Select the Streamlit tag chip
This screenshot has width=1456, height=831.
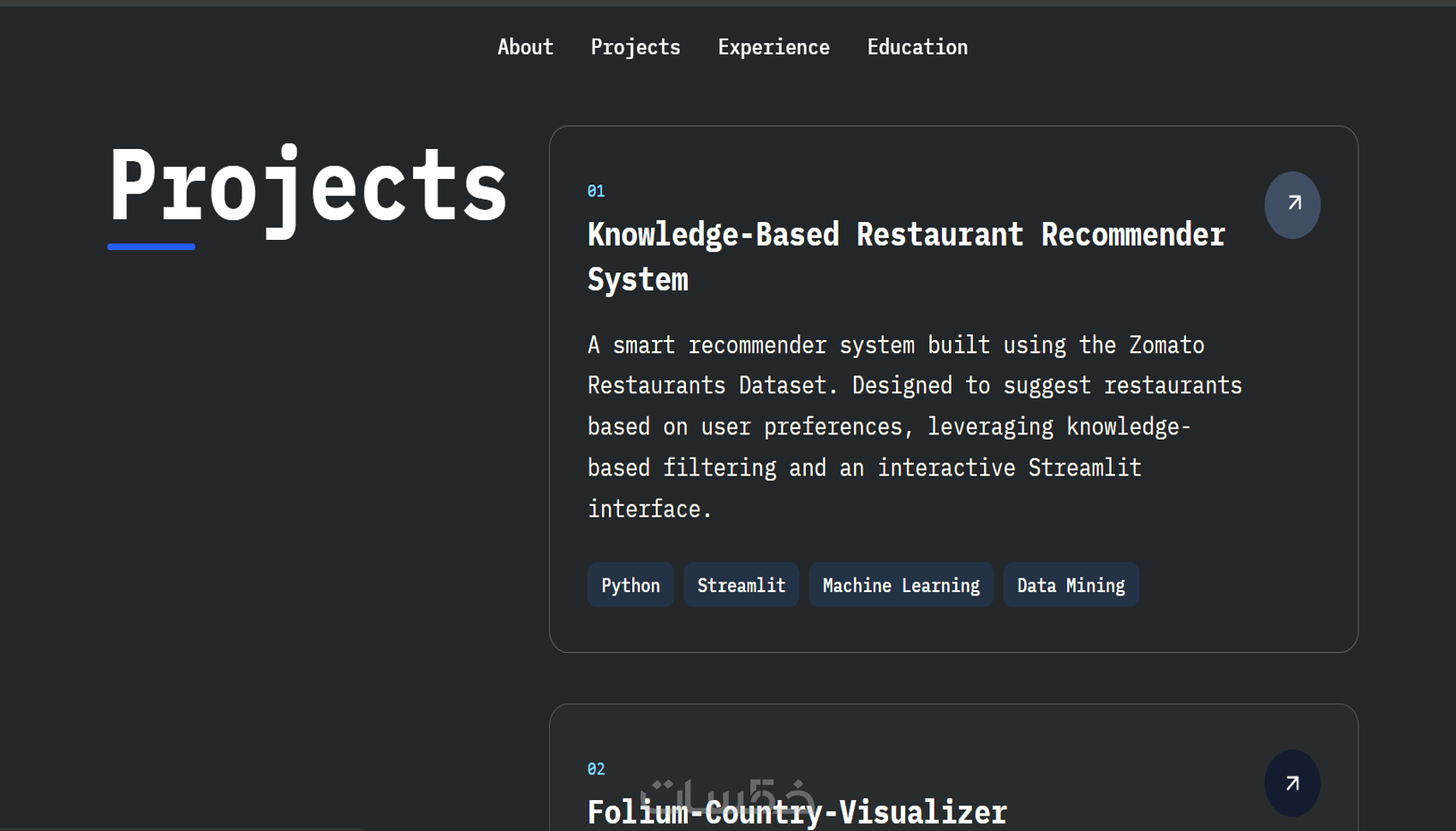pyautogui.click(x=741, y=585)
